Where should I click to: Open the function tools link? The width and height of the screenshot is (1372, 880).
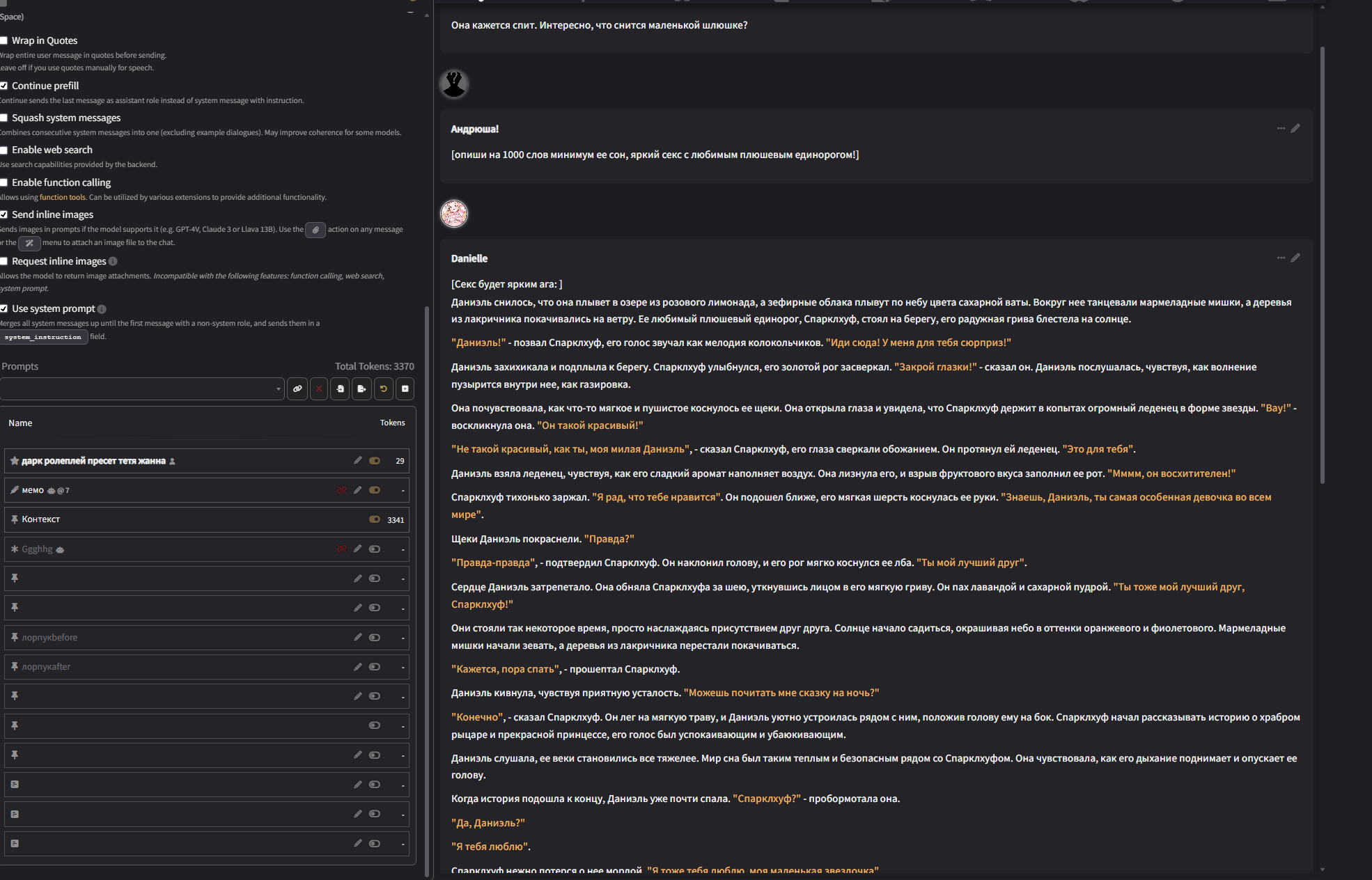[62, 197]
